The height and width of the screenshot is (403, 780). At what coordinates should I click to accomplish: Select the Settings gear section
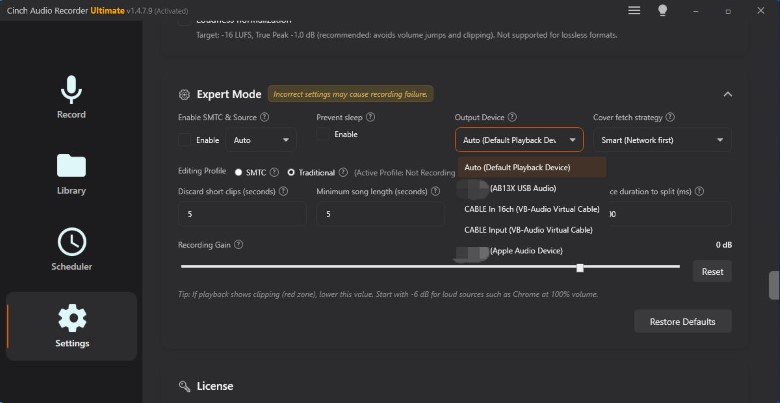point(72,326)
